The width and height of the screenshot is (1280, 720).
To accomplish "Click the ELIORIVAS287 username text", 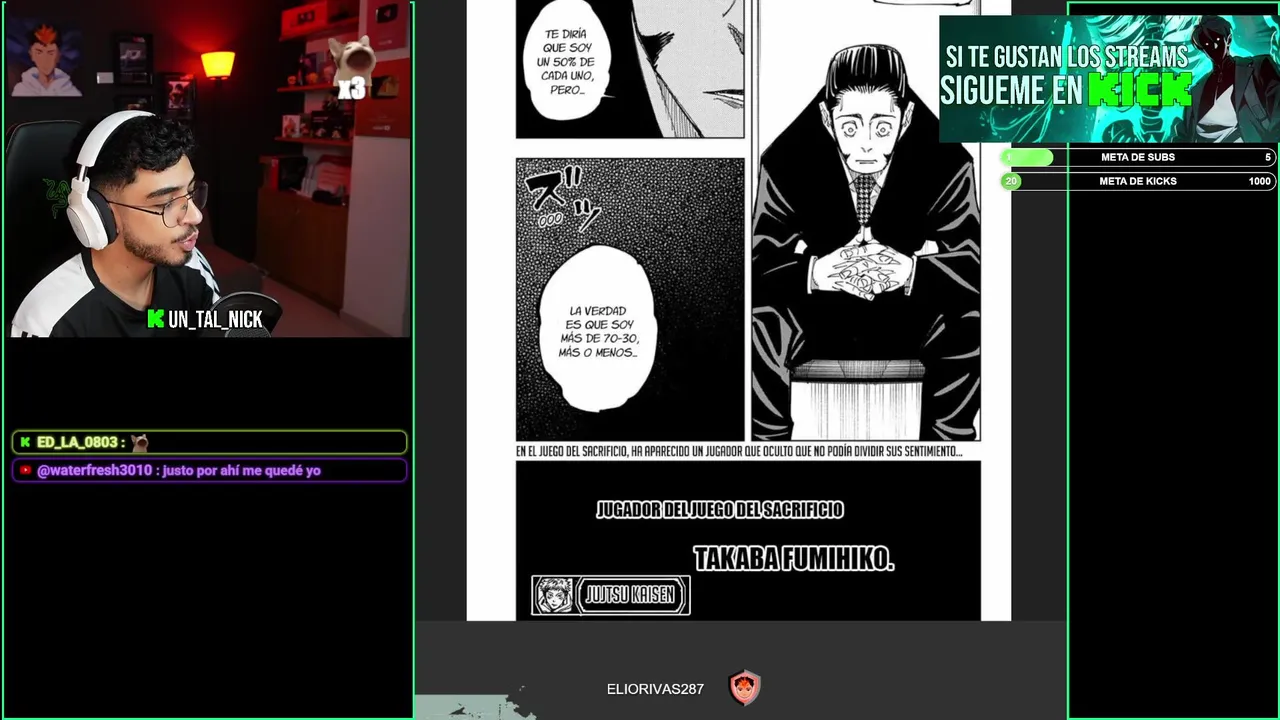I will click(x=655, y=689).
